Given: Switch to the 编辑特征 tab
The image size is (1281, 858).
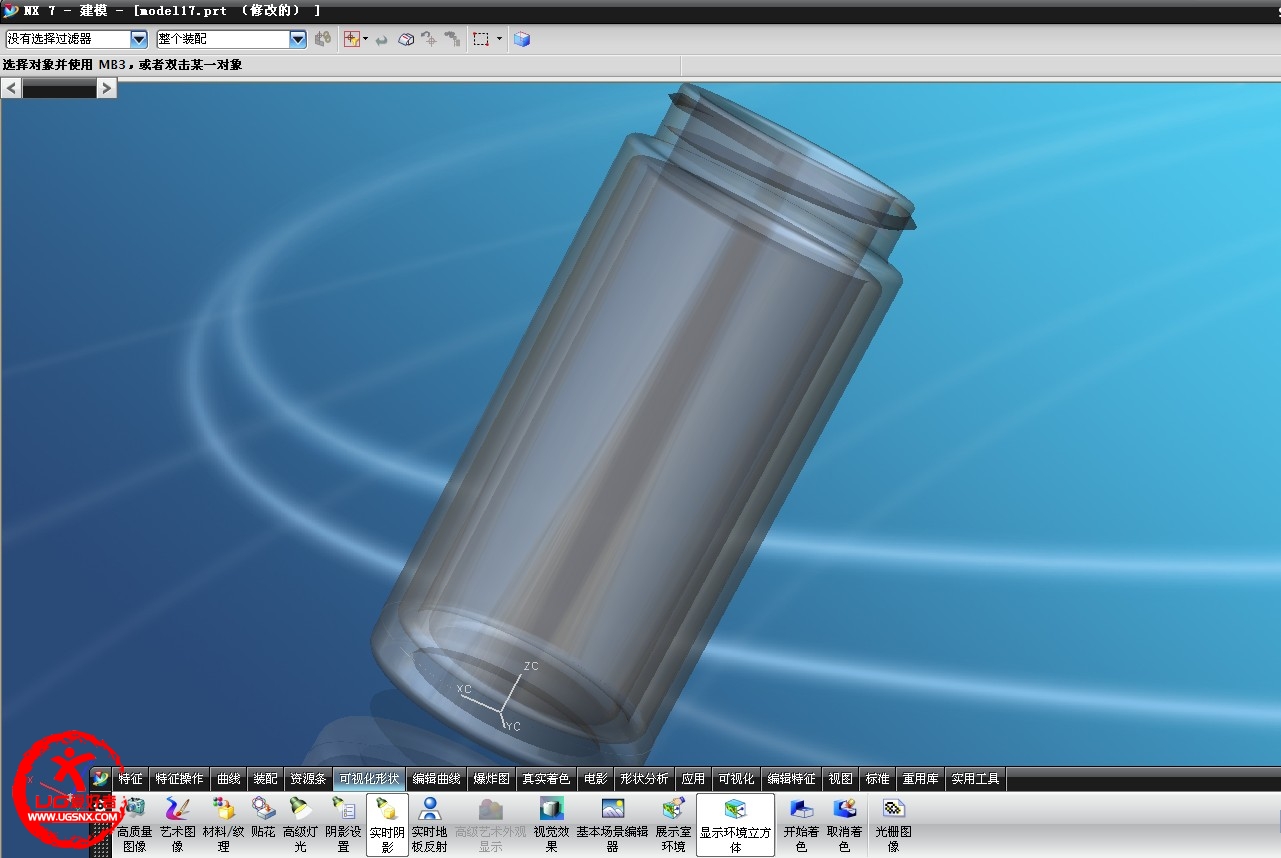Looking at the screenshot, I should click(x=791, y=778).
